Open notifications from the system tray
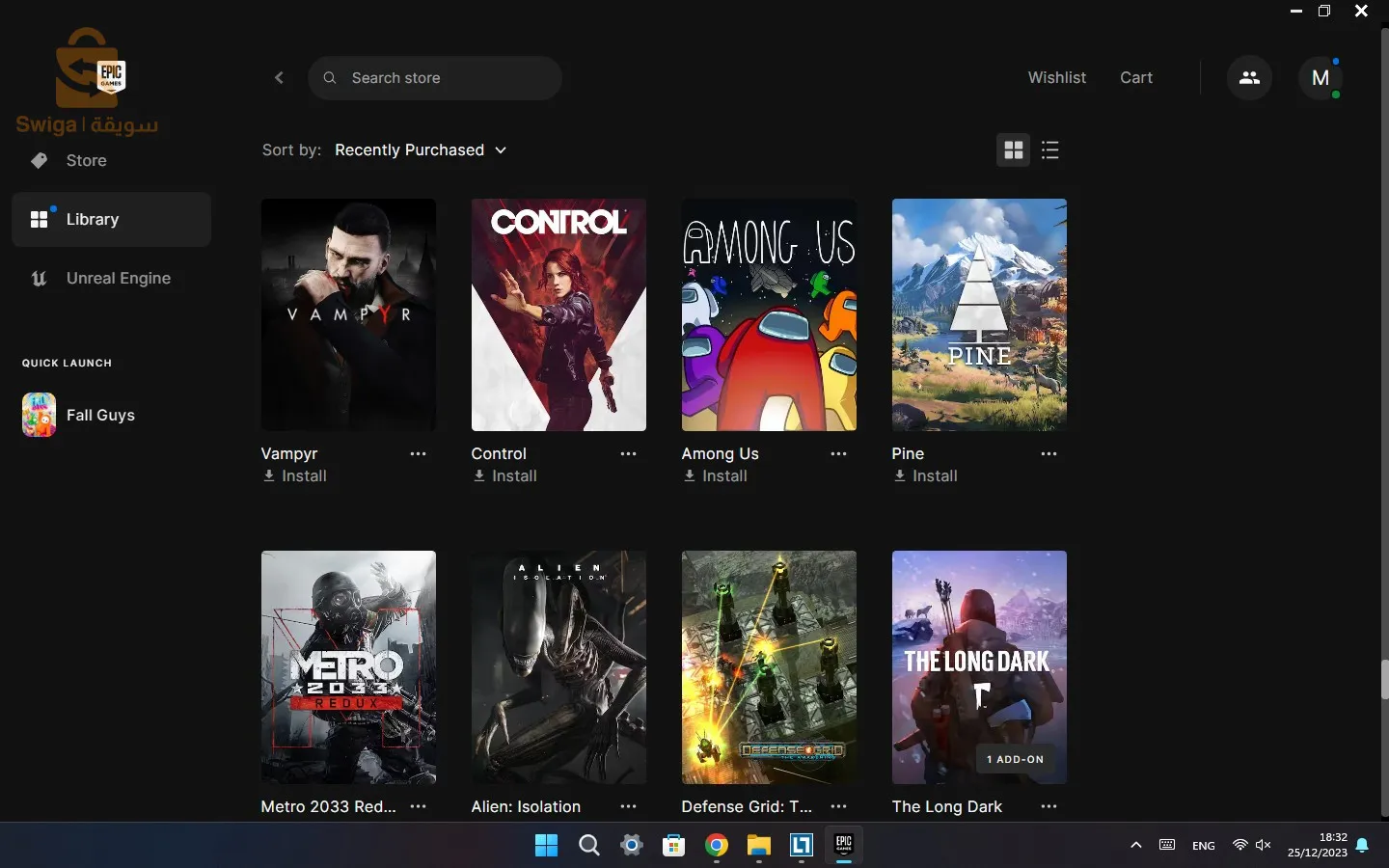The image size is (1389, 868). click(x=1363, y=846)
